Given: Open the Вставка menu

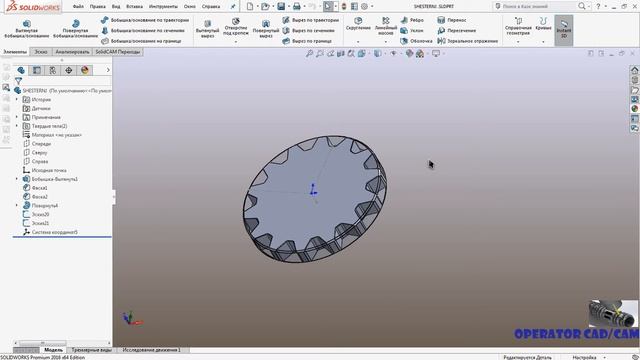Looking at the screenshot, I should pyautogui.click(x=134, y=7).
